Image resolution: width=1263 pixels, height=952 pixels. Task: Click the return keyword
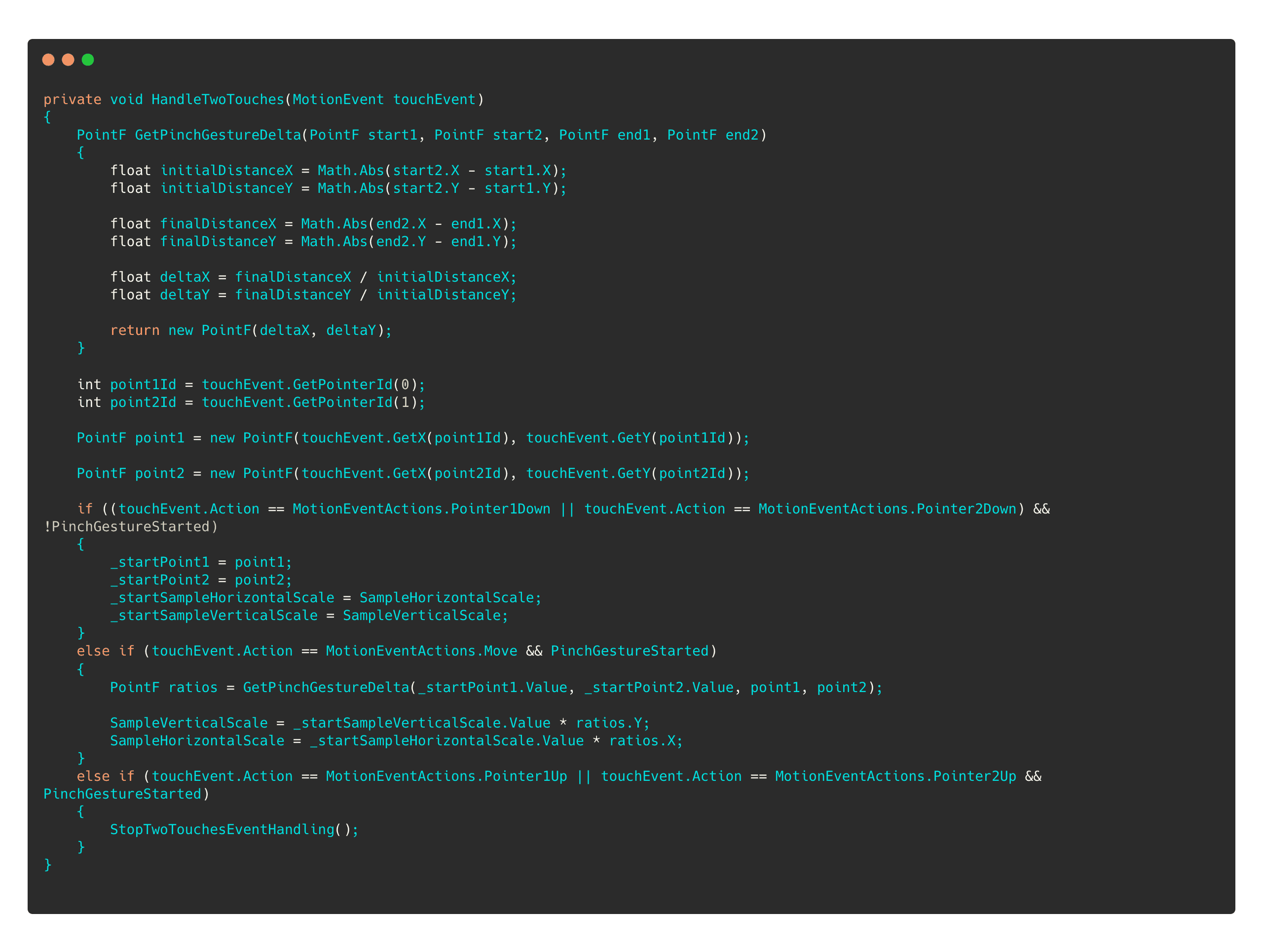click(135, 330)
